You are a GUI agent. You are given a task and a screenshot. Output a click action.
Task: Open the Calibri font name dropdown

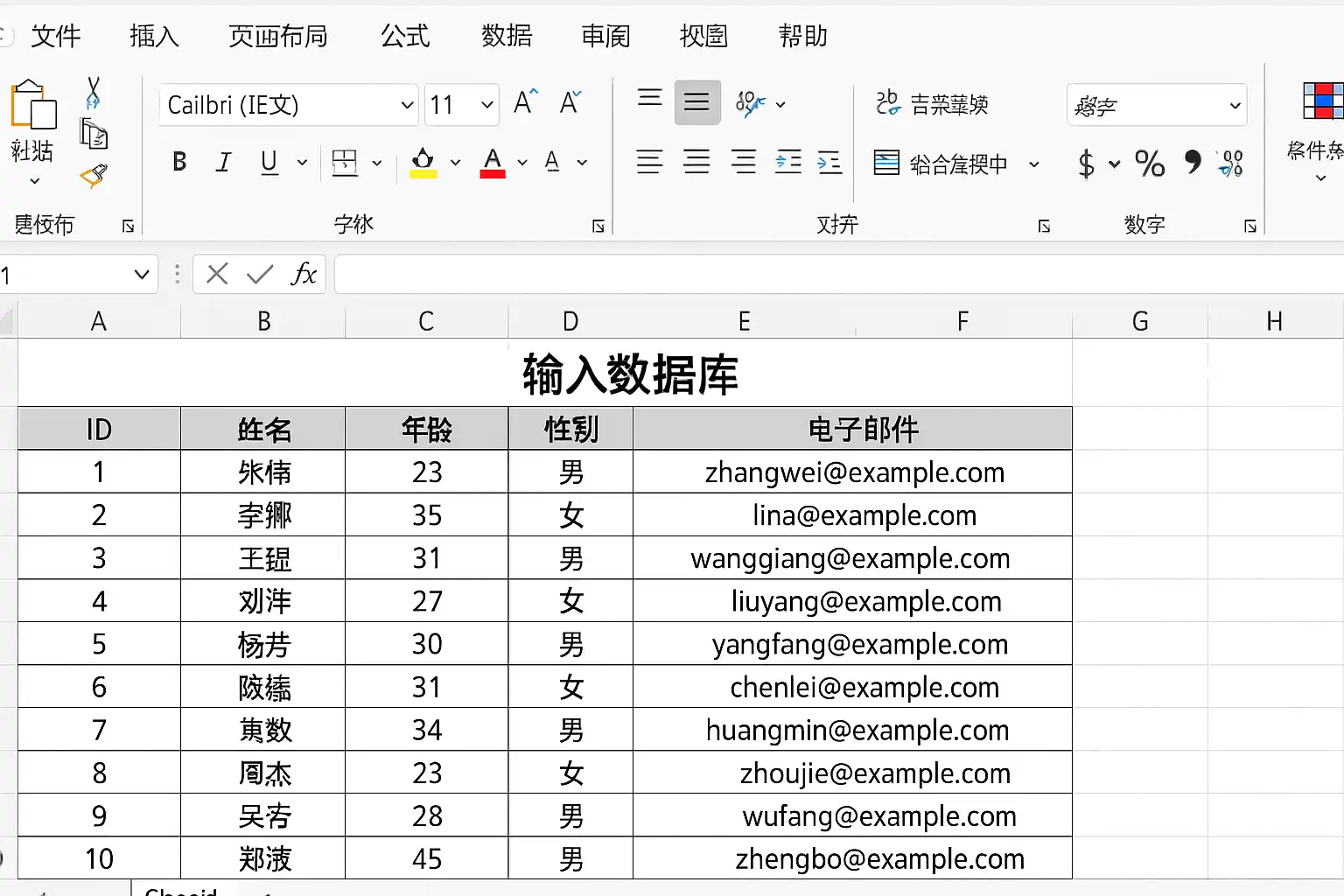click(x=289, y=105)
